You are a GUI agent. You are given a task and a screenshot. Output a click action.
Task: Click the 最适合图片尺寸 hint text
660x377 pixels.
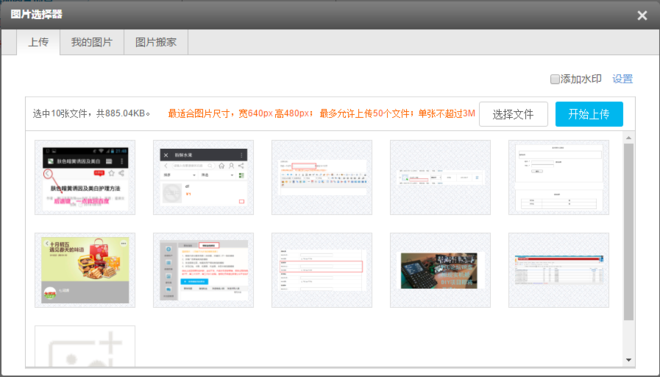click(322, 114)
